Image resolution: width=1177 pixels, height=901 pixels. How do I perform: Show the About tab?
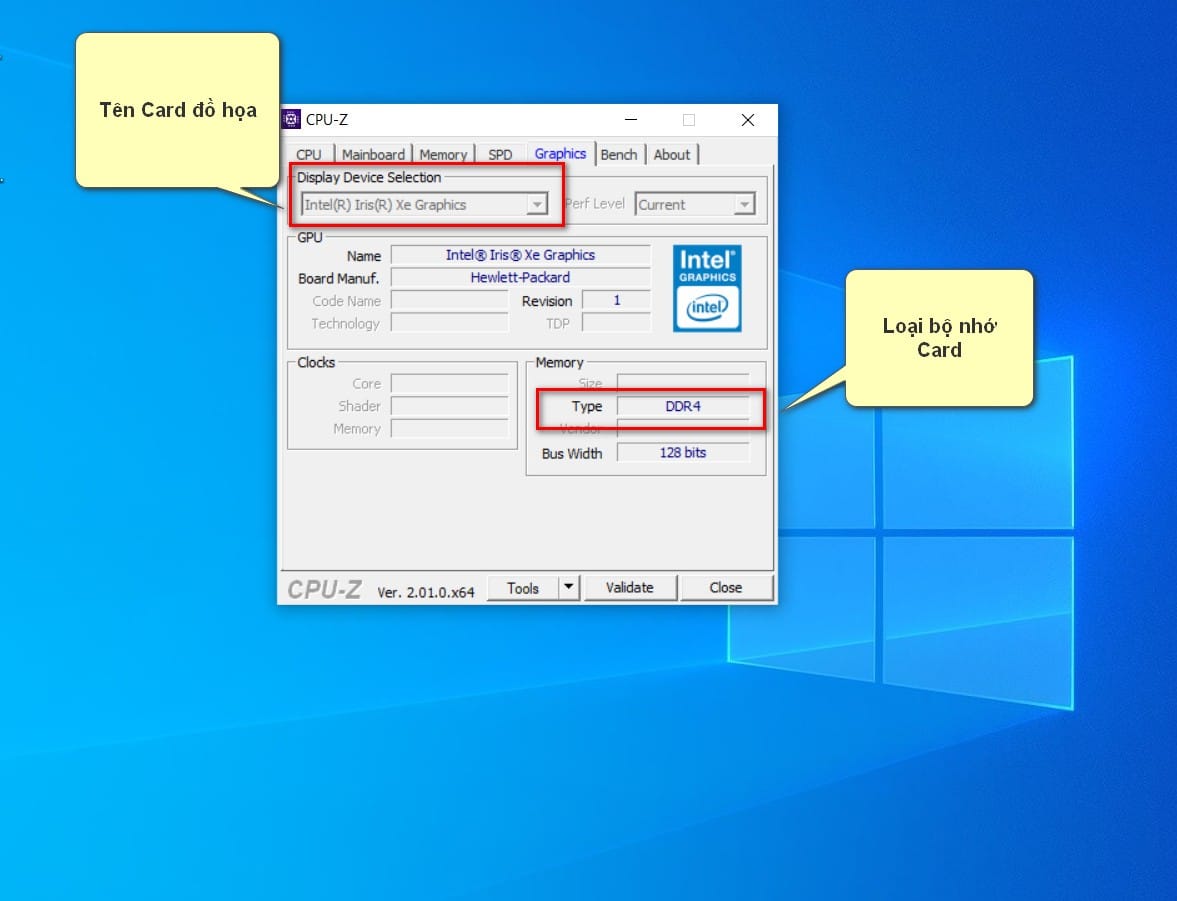coord(672,155)
